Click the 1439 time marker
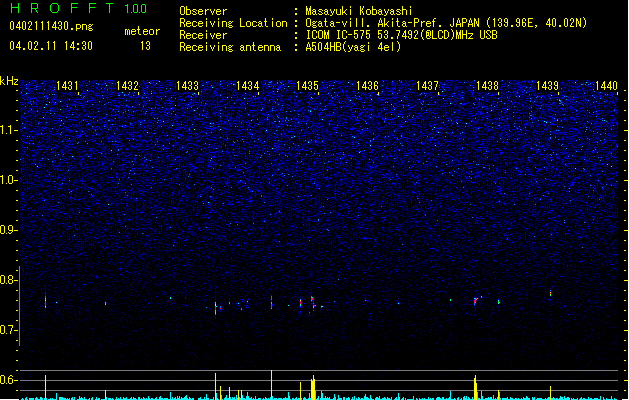The image size is (629, 400). click(x=548, y=85)
